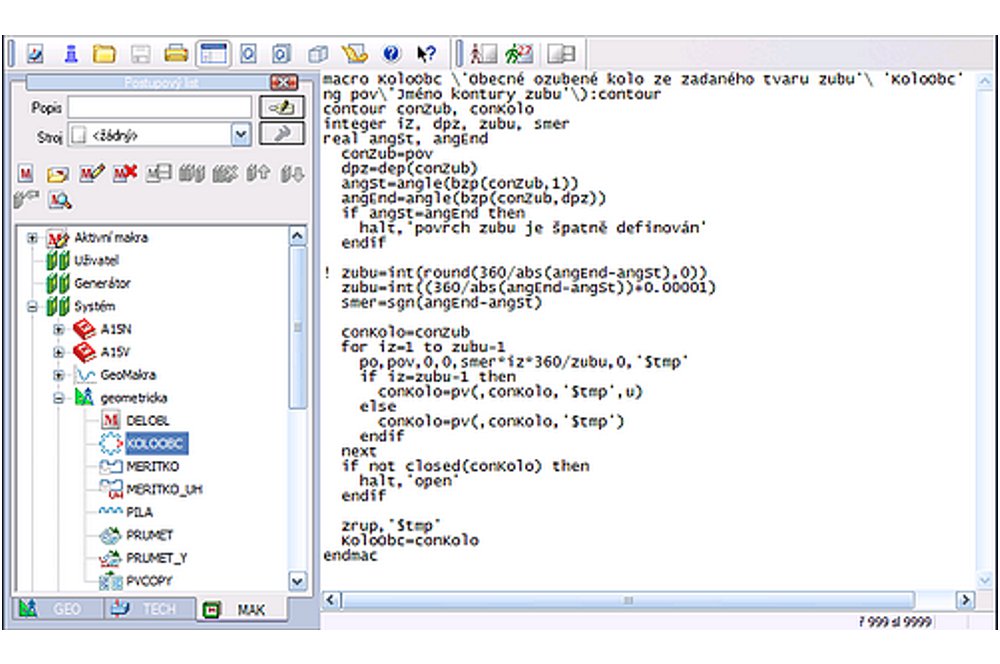Switch to the TECH tab
The height and width of the screenshot is (664, 1000).
pyautogui.click(x=151, y=609)
